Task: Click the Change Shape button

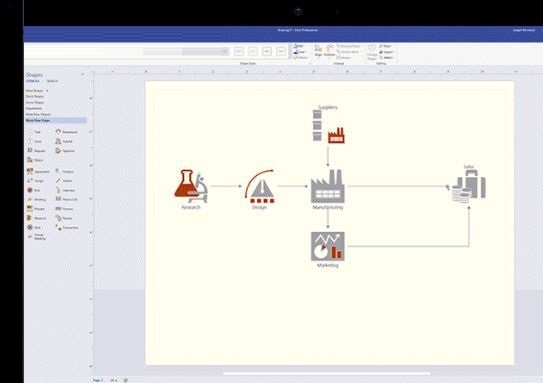Action: click(x=372, y=52)
